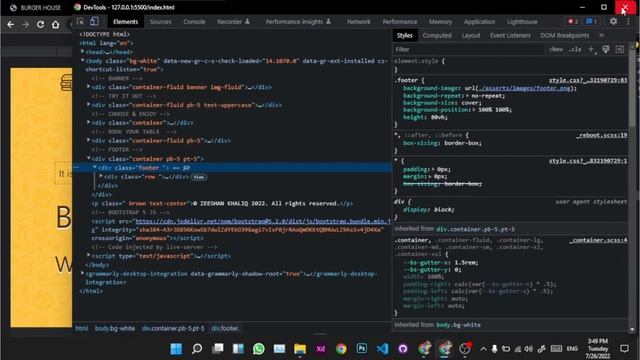Activate the inspect element picker icon
This screenshot has width=640, height=360.
[80, 21]
